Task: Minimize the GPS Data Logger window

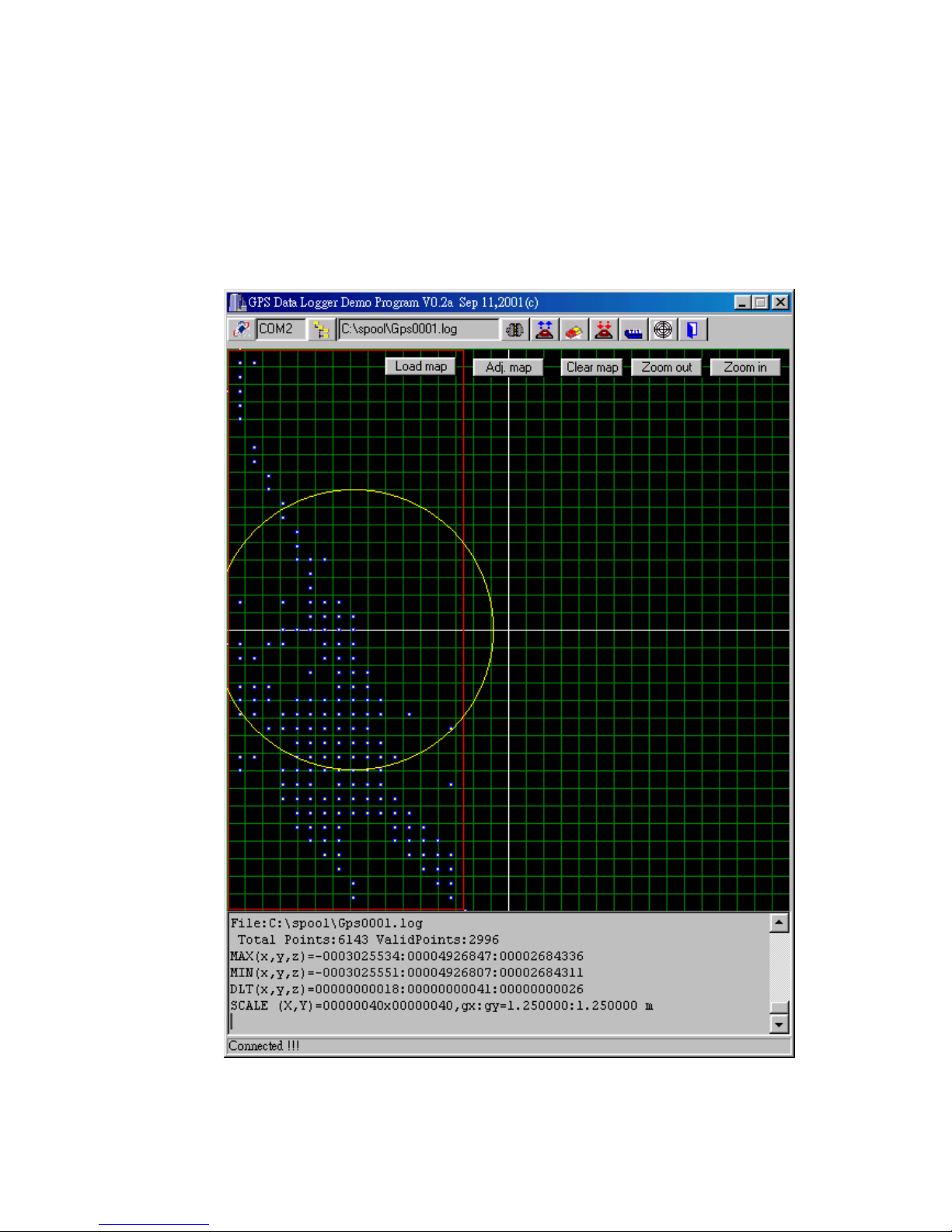Action: [x=742, y=302]
